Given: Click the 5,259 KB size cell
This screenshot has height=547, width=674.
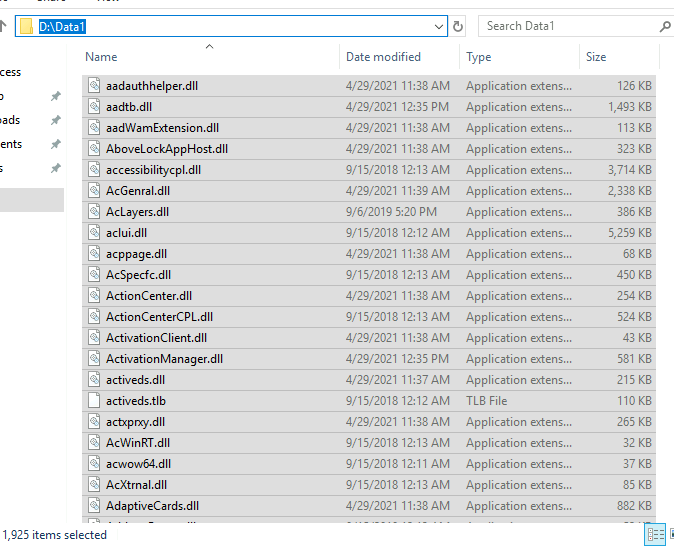Looking at the screenshot, I should pyautogui.click(x=630, y=233).
